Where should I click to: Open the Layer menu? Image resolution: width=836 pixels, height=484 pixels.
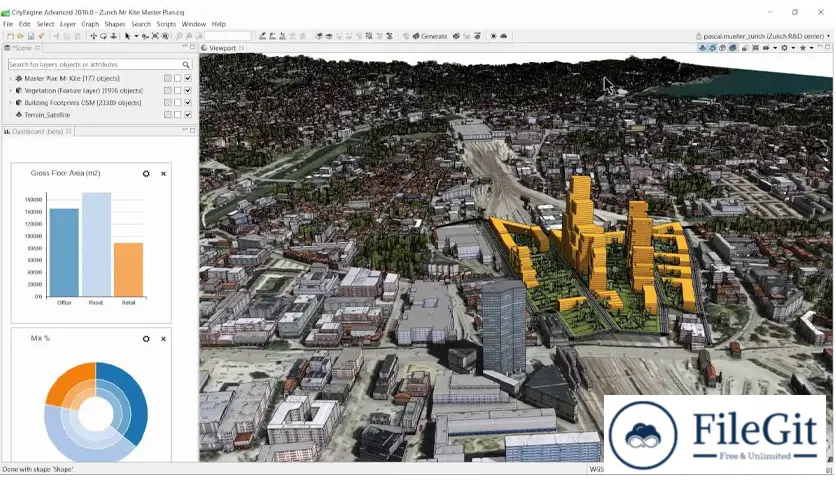click(x=68, y=24)
